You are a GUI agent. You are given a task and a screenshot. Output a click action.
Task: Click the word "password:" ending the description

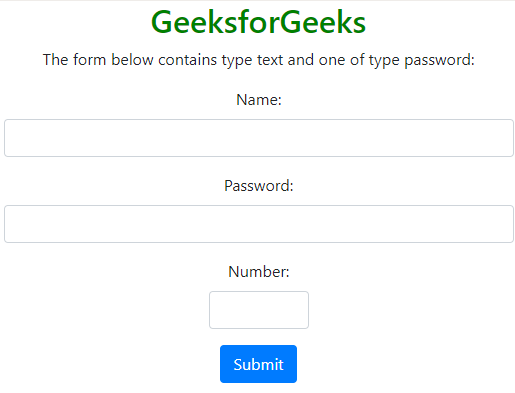(439, 61)
